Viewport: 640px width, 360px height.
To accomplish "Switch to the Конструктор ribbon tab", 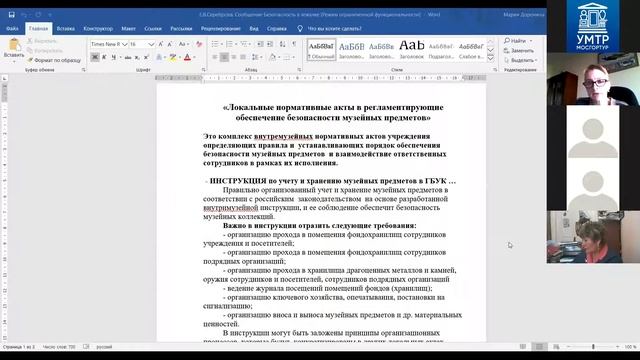I will click(98, 29).
